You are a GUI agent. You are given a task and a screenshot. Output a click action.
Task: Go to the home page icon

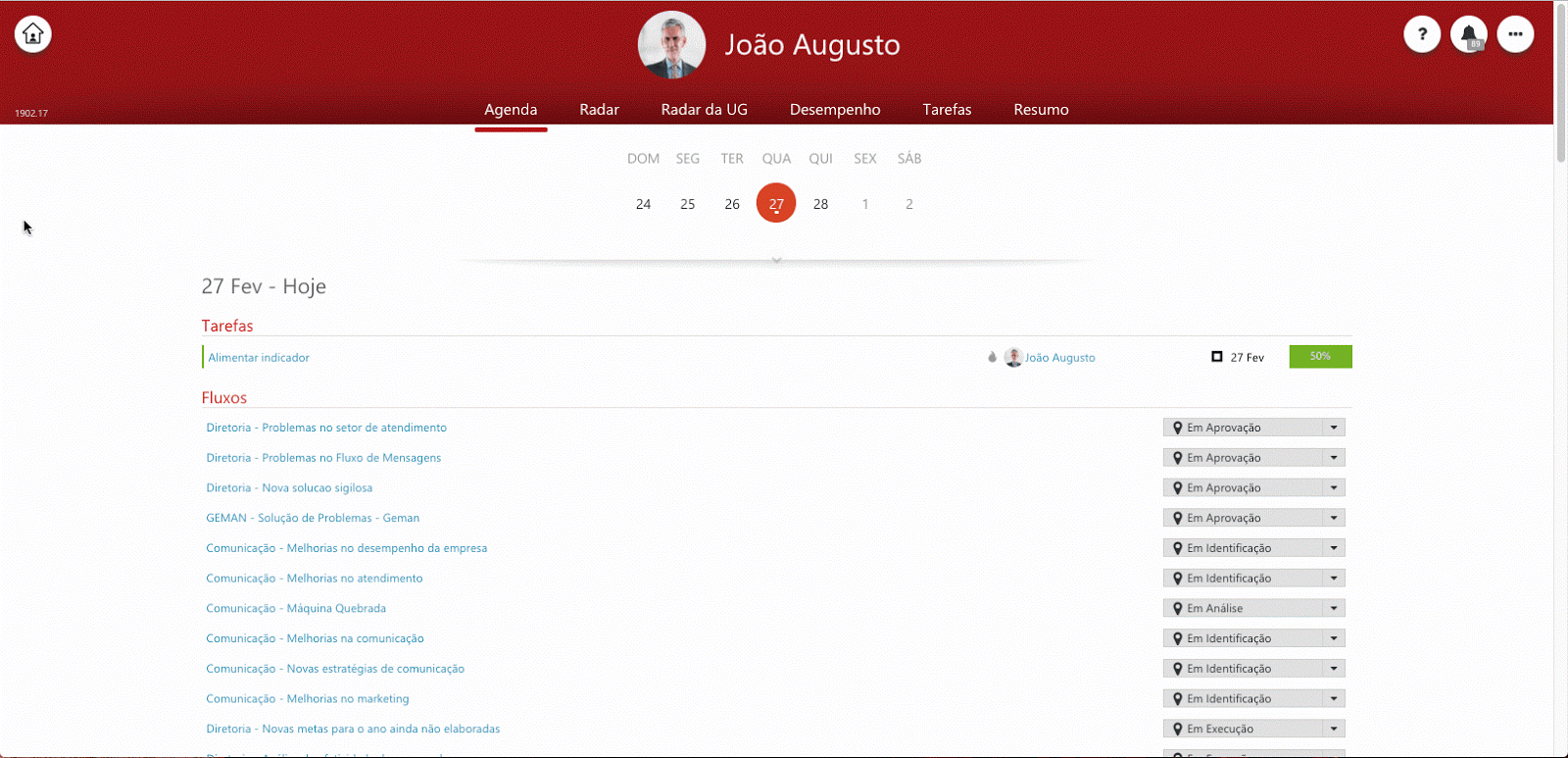(32, 34)
